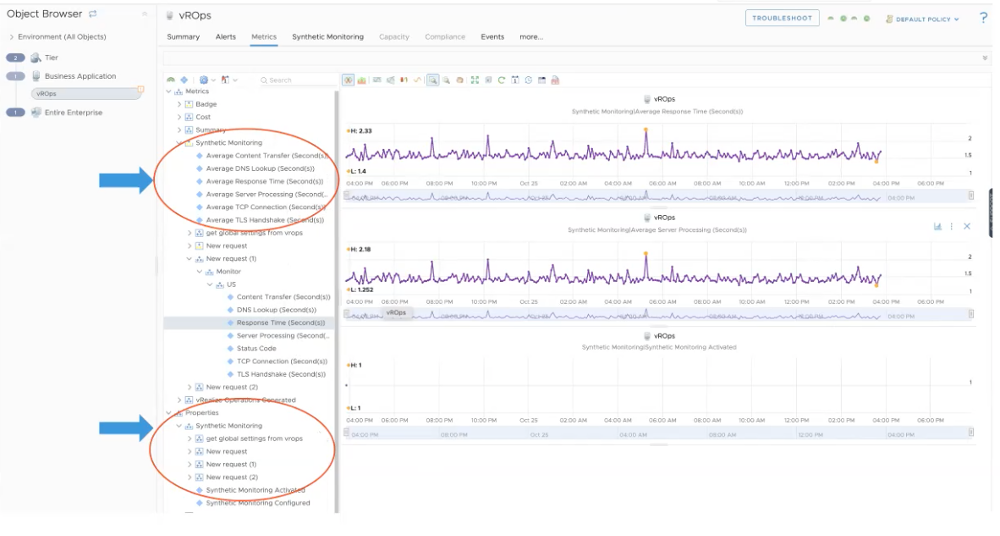Click the Tier count badge showing 2
This screenshot has width=1000, height=536.
[15, 57]
